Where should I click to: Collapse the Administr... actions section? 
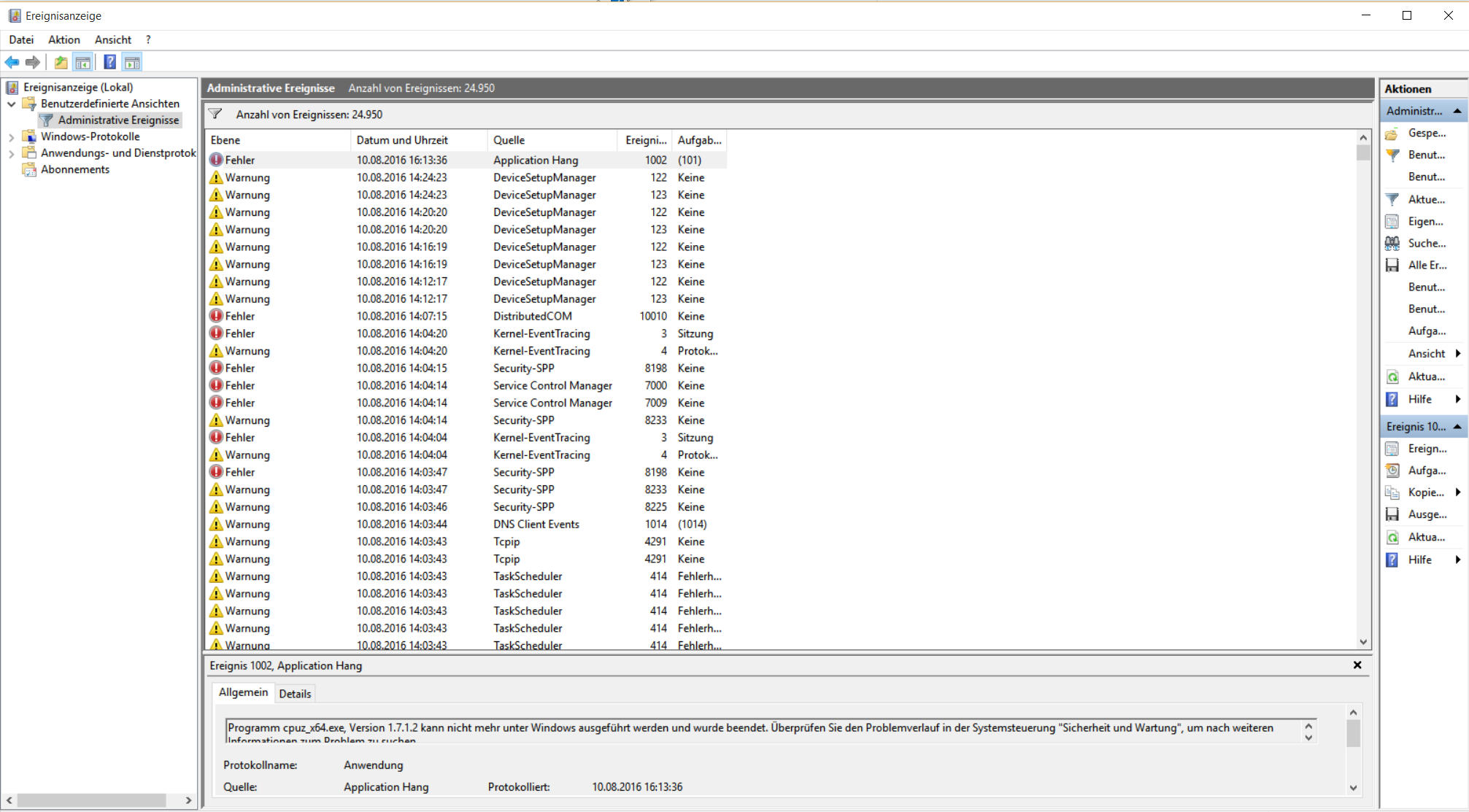tap(1457, 111)
